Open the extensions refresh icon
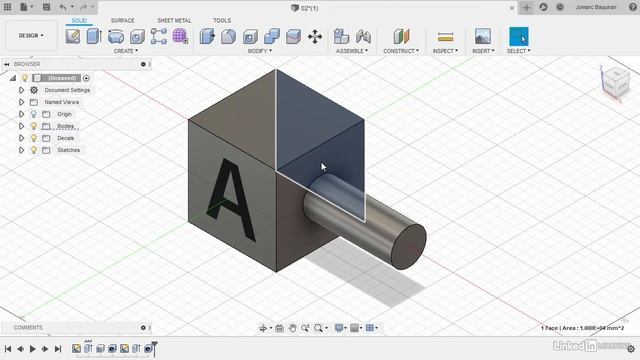 point(543,7)
